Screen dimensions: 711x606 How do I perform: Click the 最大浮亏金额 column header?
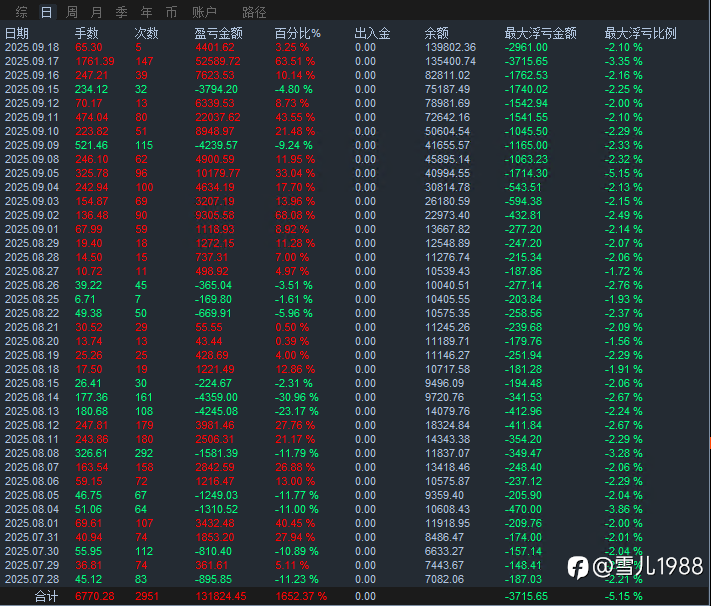541,33
